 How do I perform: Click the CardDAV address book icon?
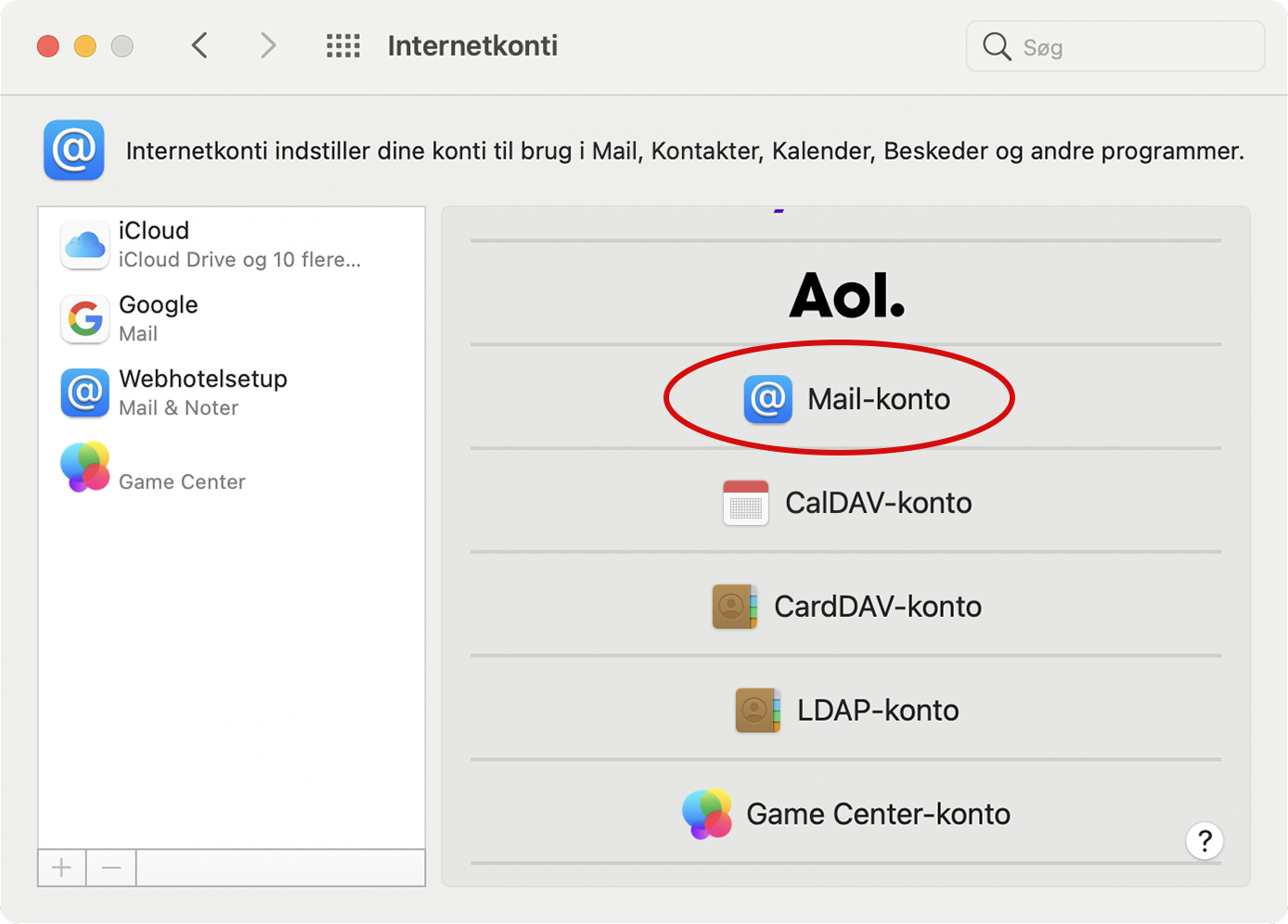[735, 607]
